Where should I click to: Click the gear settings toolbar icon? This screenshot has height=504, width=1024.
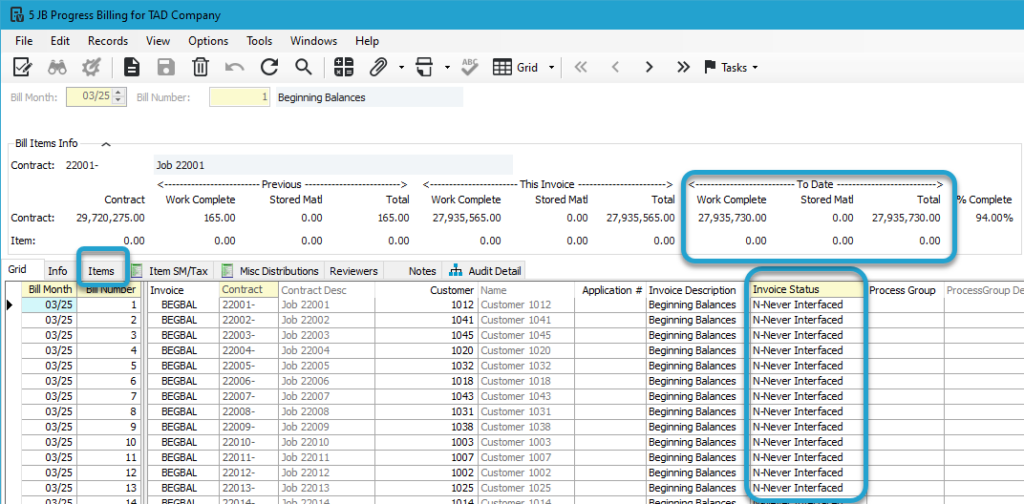click(91, 67)
